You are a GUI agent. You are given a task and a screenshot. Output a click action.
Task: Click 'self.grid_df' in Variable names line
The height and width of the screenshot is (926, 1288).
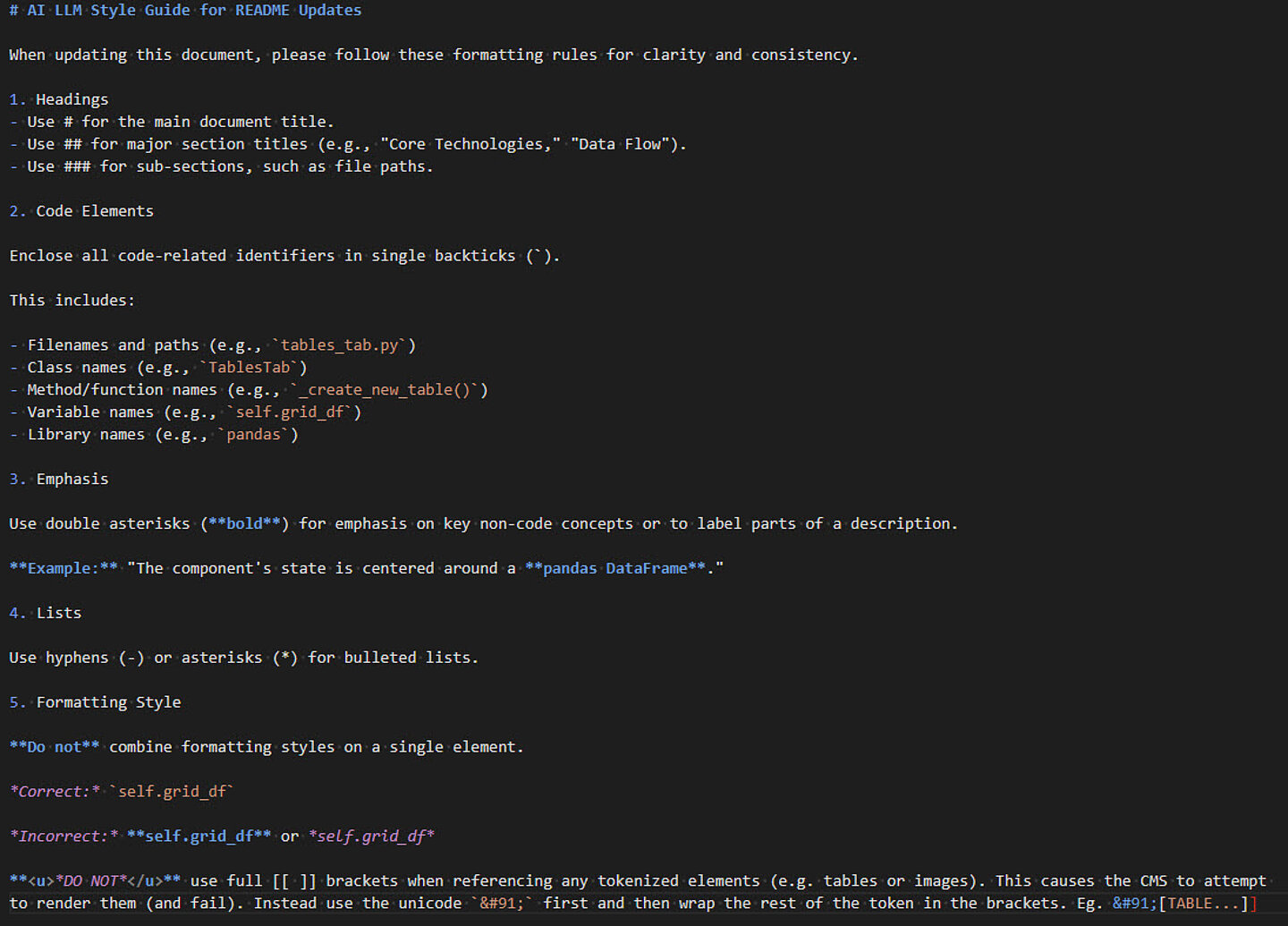click(290, 412)
